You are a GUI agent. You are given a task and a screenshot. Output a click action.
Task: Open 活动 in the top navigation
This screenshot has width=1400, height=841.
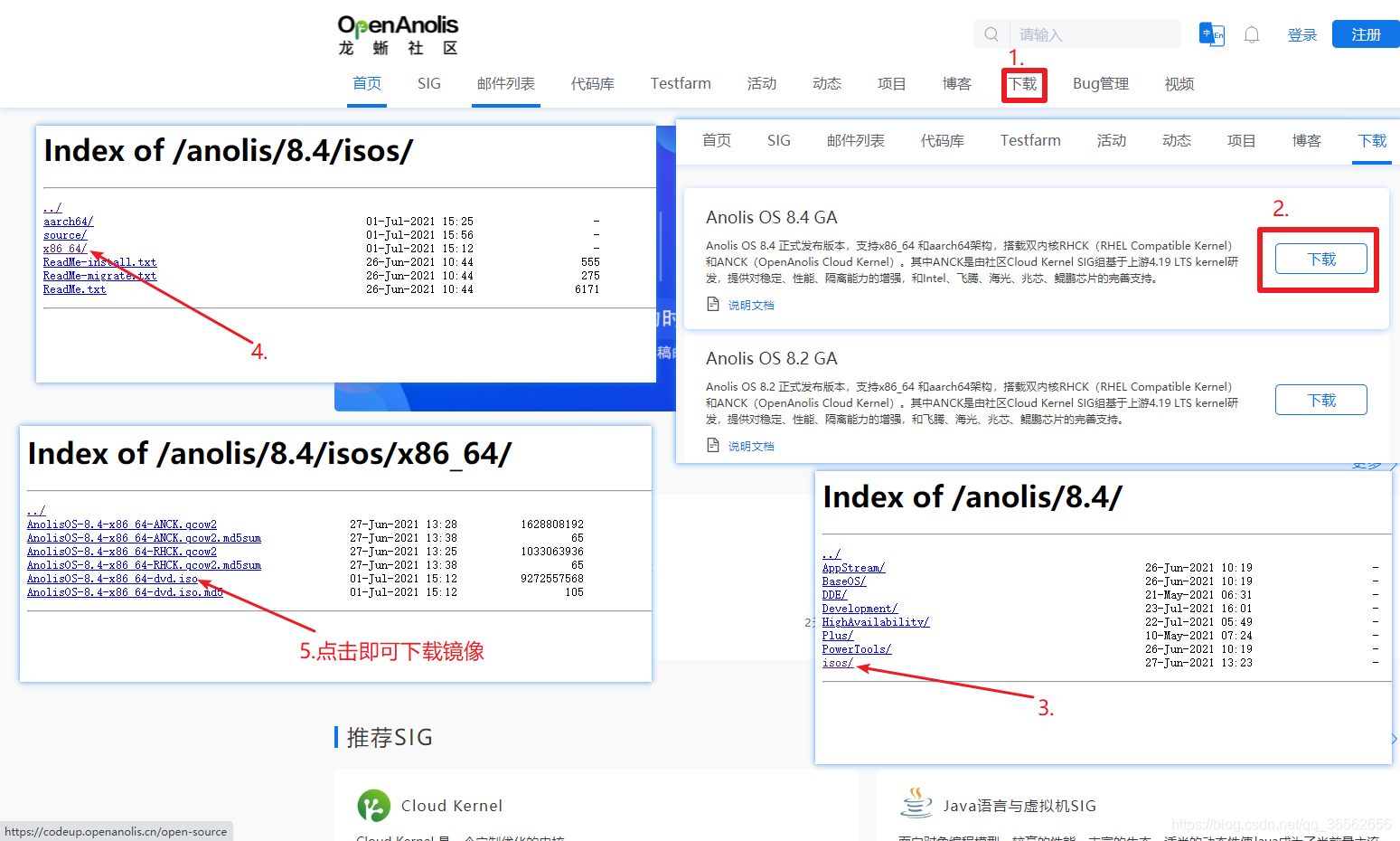coord(762,83)
